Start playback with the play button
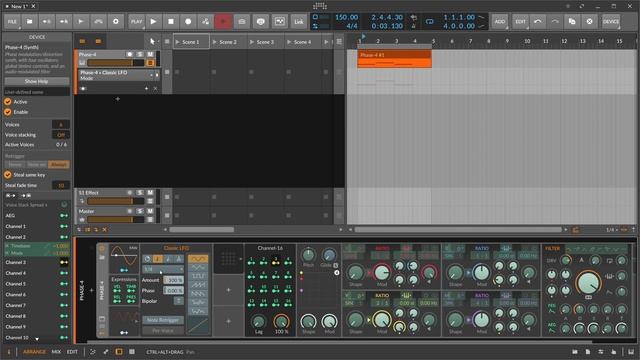The image size is (640, 360). (153, 22)
